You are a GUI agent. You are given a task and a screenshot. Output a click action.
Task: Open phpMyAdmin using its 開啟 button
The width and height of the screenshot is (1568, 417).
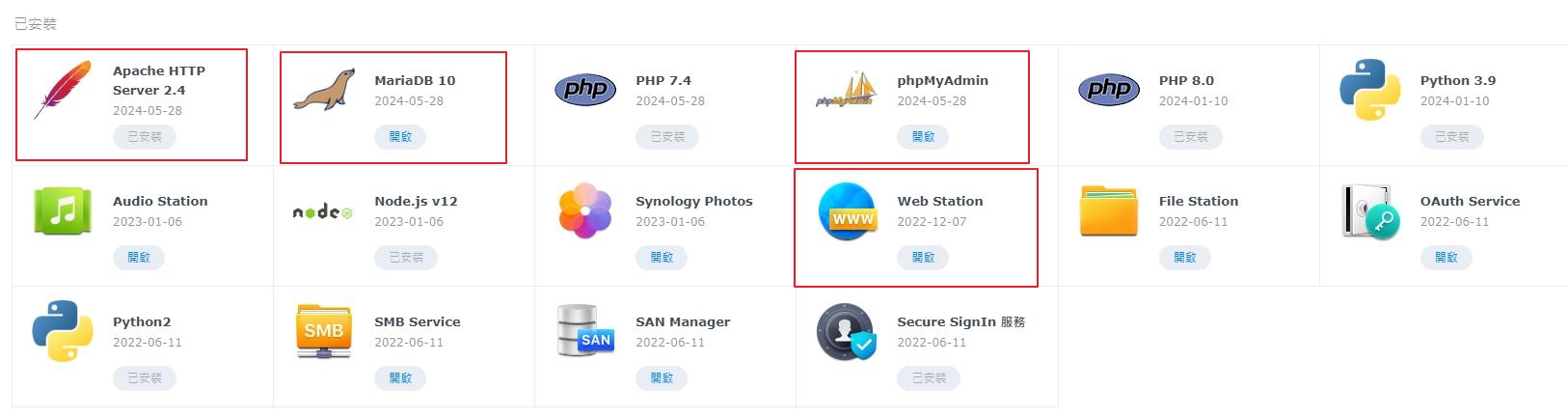pos(923,137)
